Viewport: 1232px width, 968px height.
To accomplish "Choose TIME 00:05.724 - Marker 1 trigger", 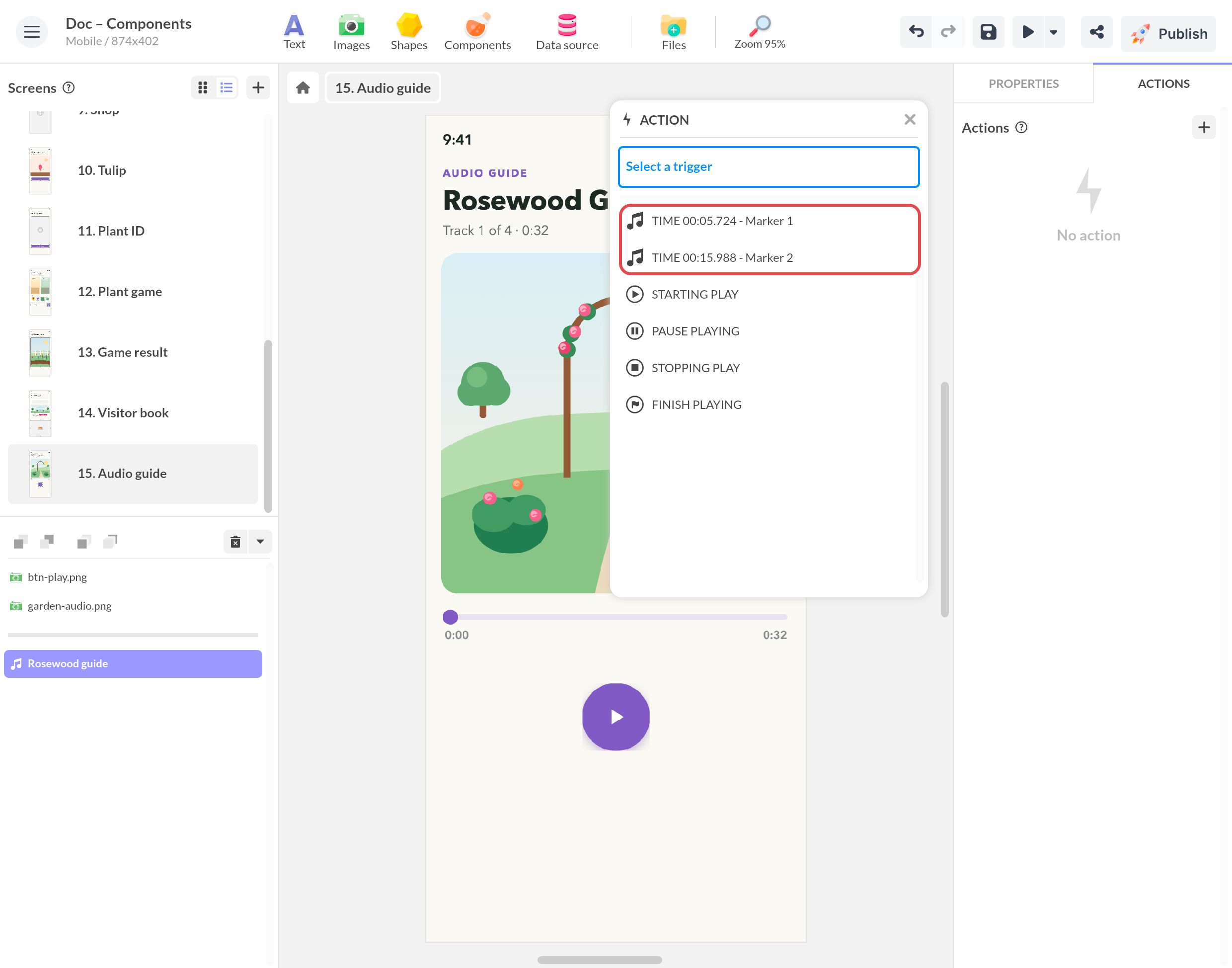I will 769,221.
